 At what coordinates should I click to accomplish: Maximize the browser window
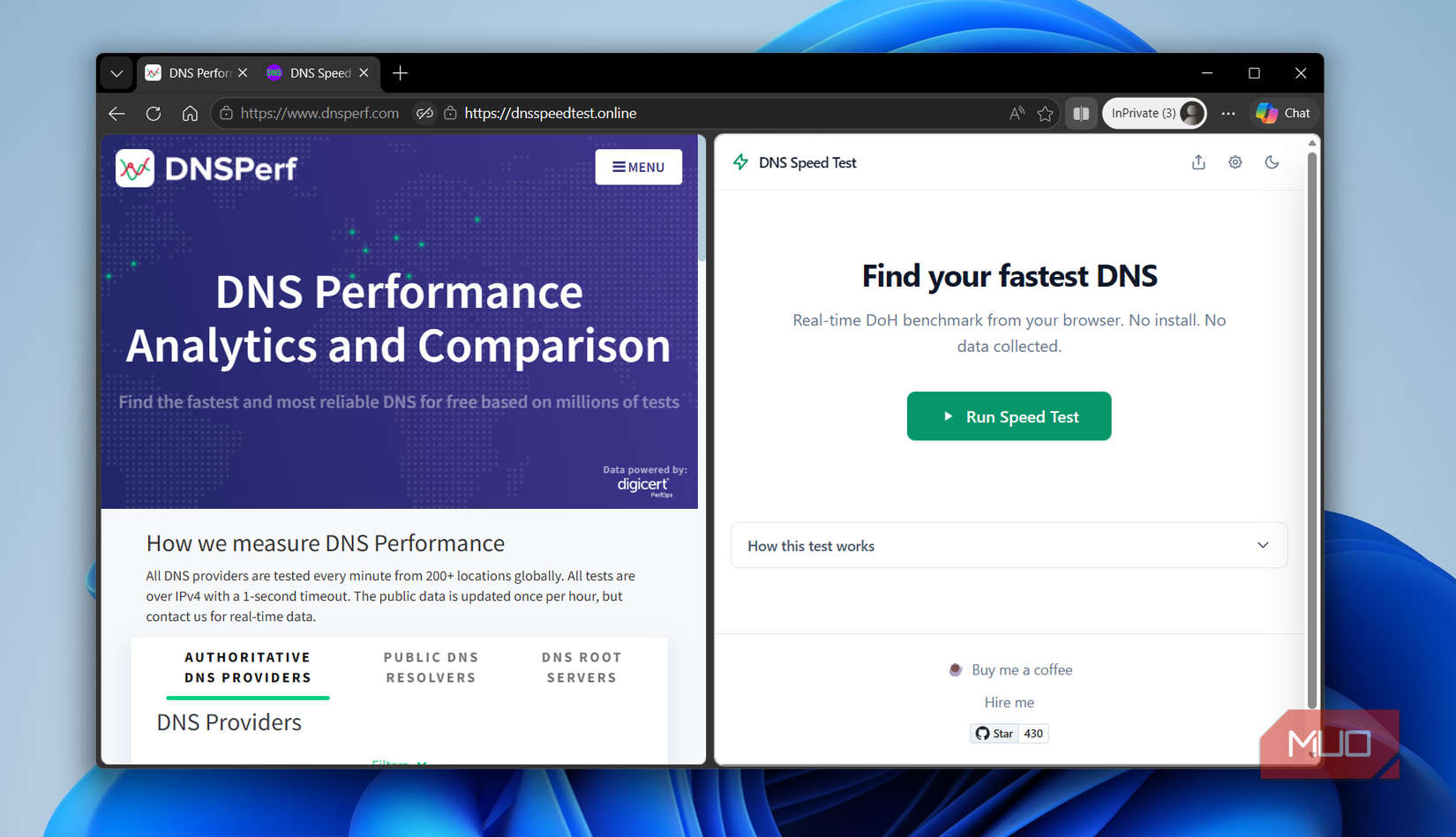pyautogui.click(x=1254, y=73)
